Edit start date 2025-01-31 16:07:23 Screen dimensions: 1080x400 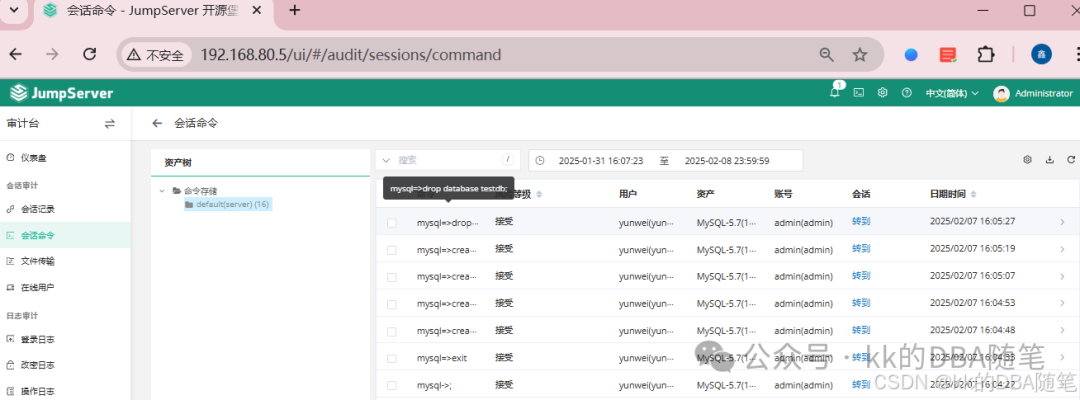tap(601, 160)
